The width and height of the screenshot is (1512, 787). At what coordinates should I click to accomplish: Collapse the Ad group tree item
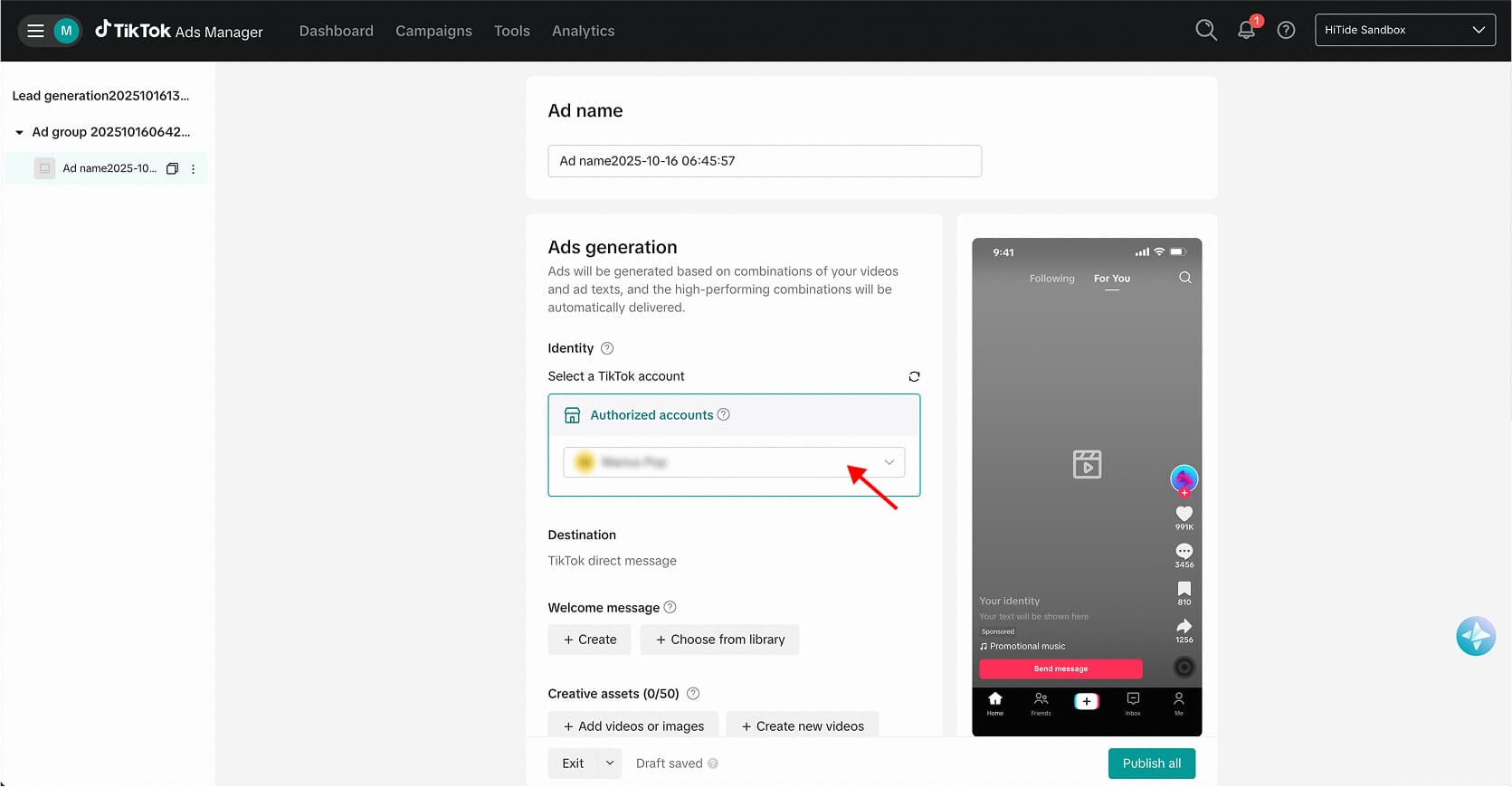[x=19, y=132]
